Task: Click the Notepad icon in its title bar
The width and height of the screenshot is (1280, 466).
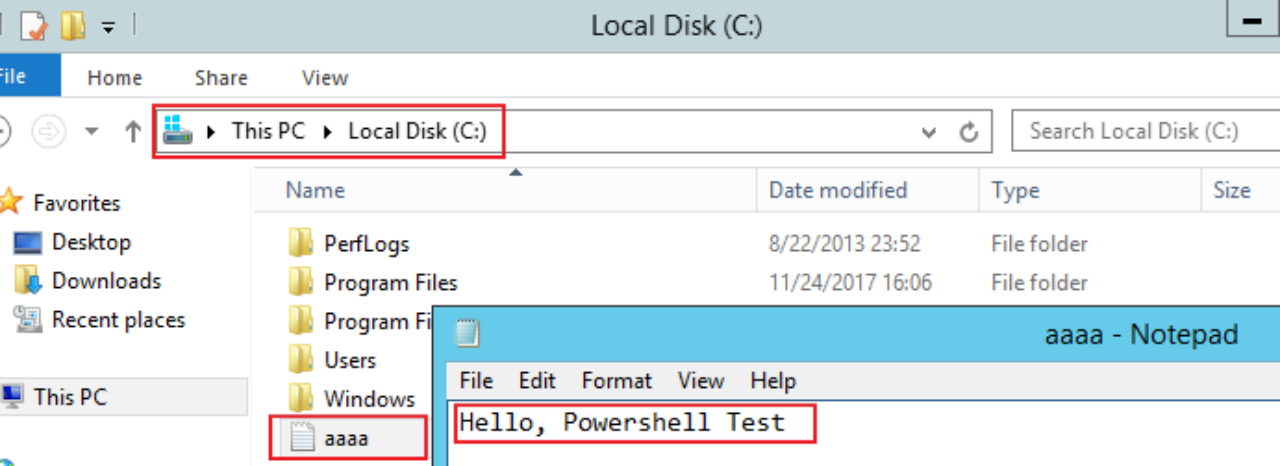Action: (x=467, y=334)
